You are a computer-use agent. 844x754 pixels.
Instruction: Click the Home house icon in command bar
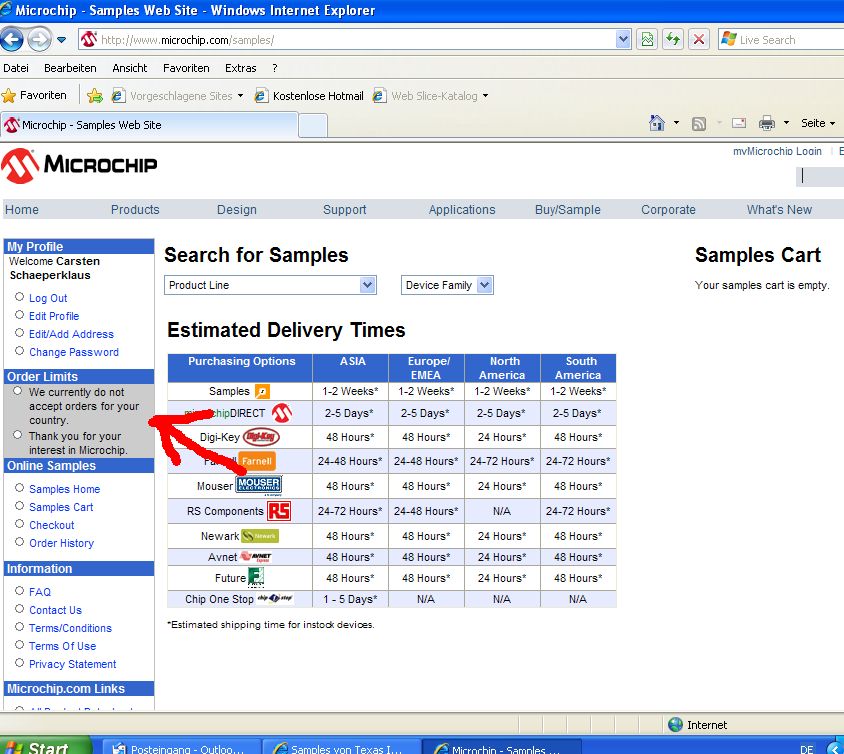(x=657, y=123)
